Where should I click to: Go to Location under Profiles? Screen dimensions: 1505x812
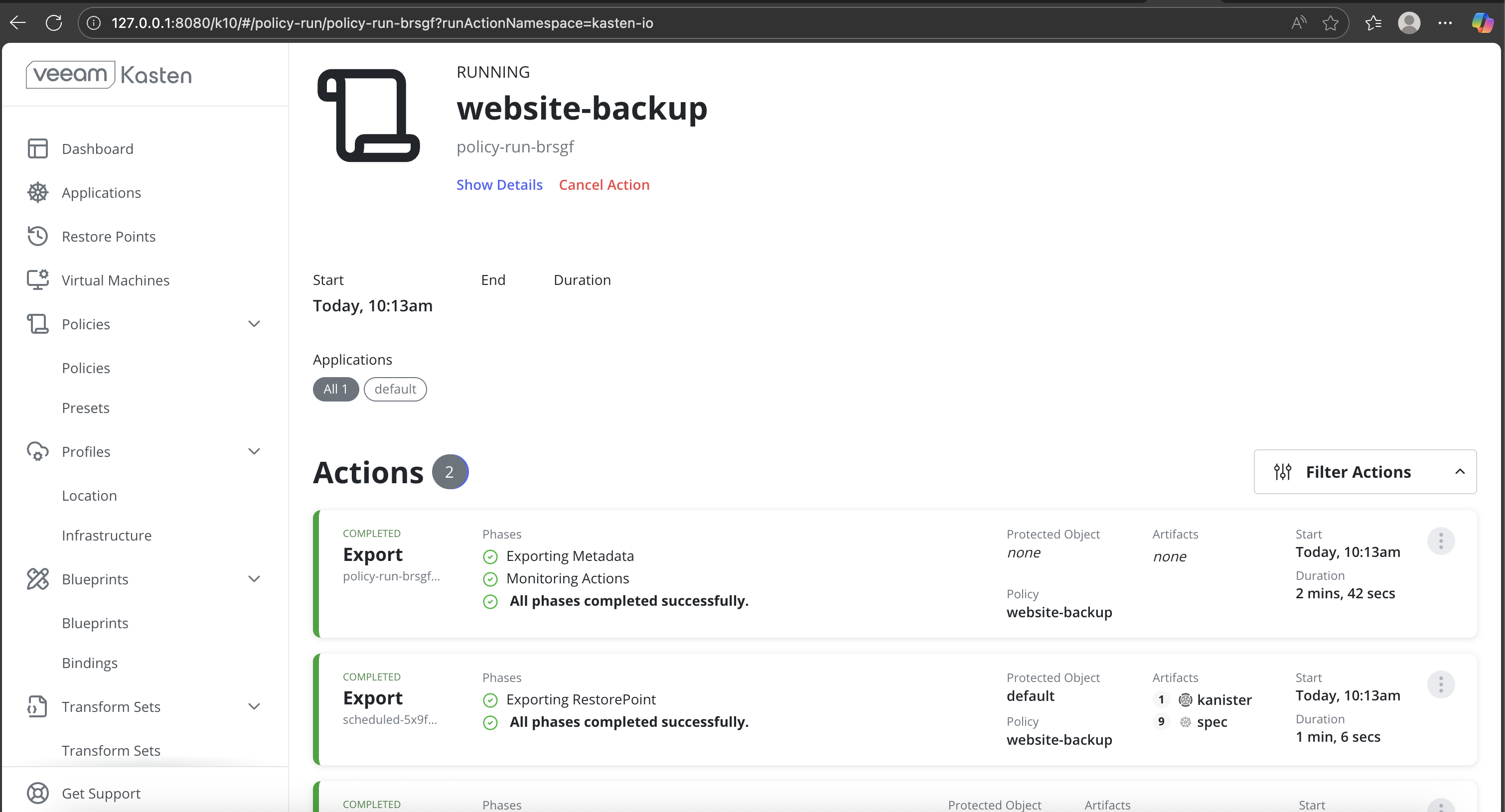[x=89, y=495]
